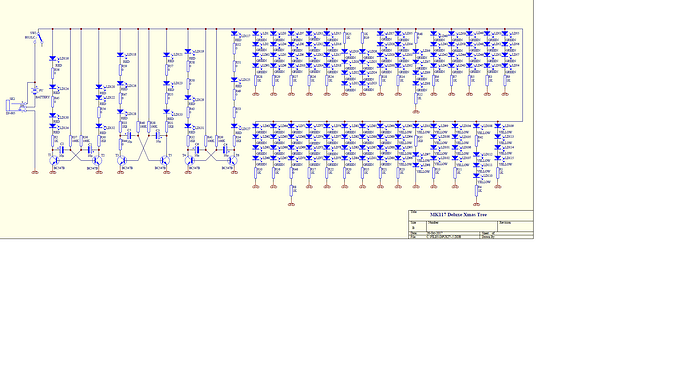Click transistor T2 of the first multivibrator
690x388 pixels.
click(98, 161)
